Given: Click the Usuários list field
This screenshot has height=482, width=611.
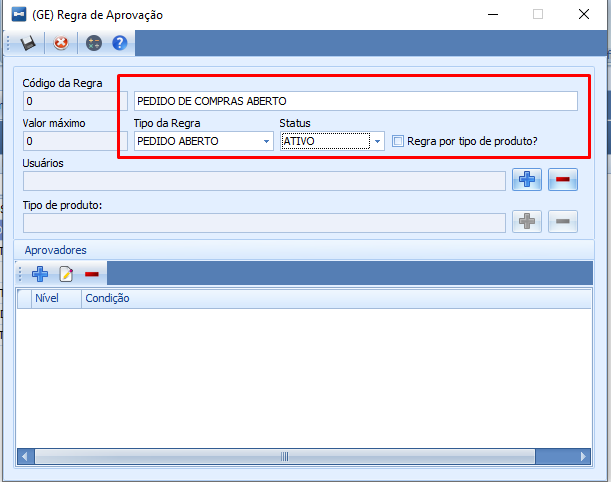Looking at the screenshot, I should point(264,181).
